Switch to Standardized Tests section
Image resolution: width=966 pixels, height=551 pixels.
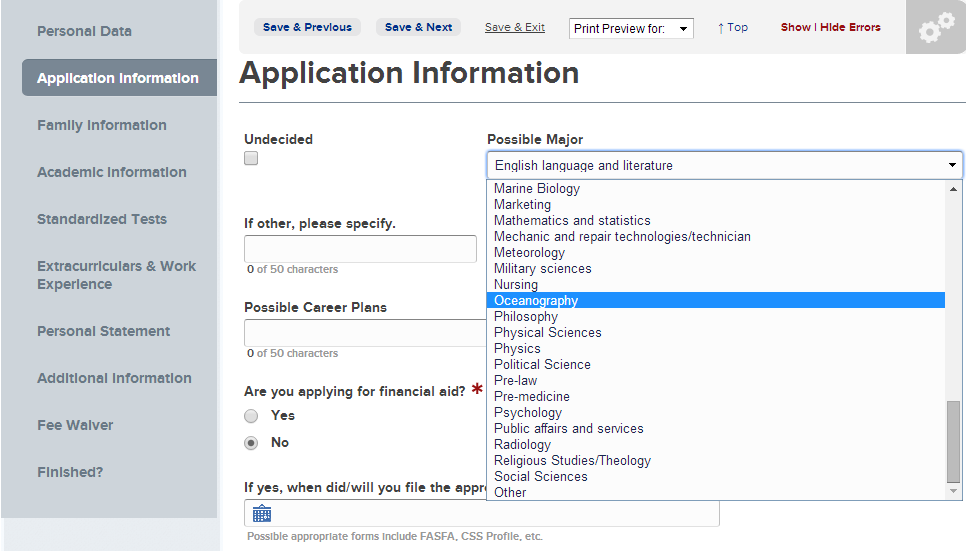click(102, 219)
